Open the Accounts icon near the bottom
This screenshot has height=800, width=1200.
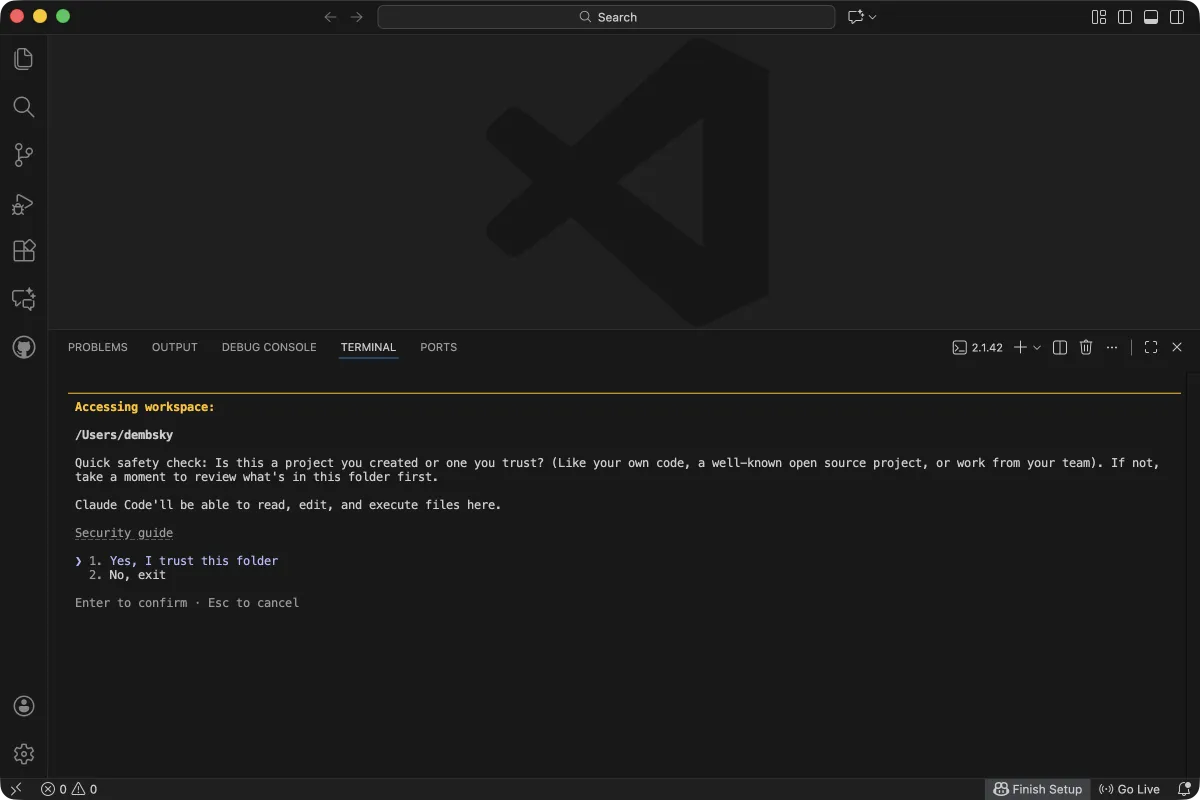[x=23, y=706]
